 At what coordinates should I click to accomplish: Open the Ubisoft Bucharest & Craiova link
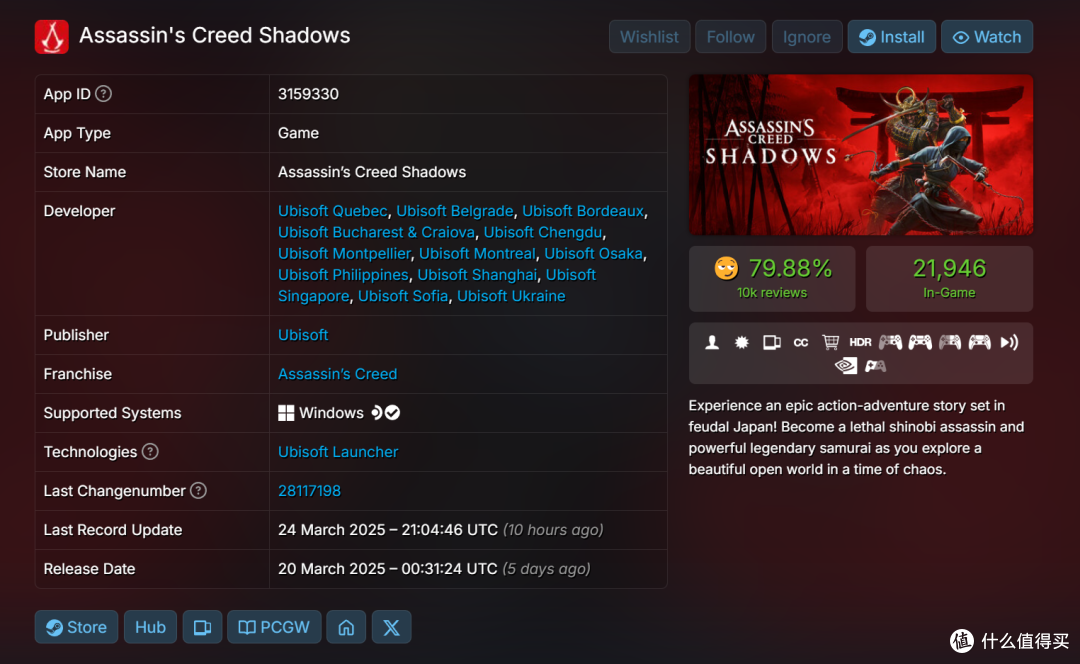tap(377, 232)
